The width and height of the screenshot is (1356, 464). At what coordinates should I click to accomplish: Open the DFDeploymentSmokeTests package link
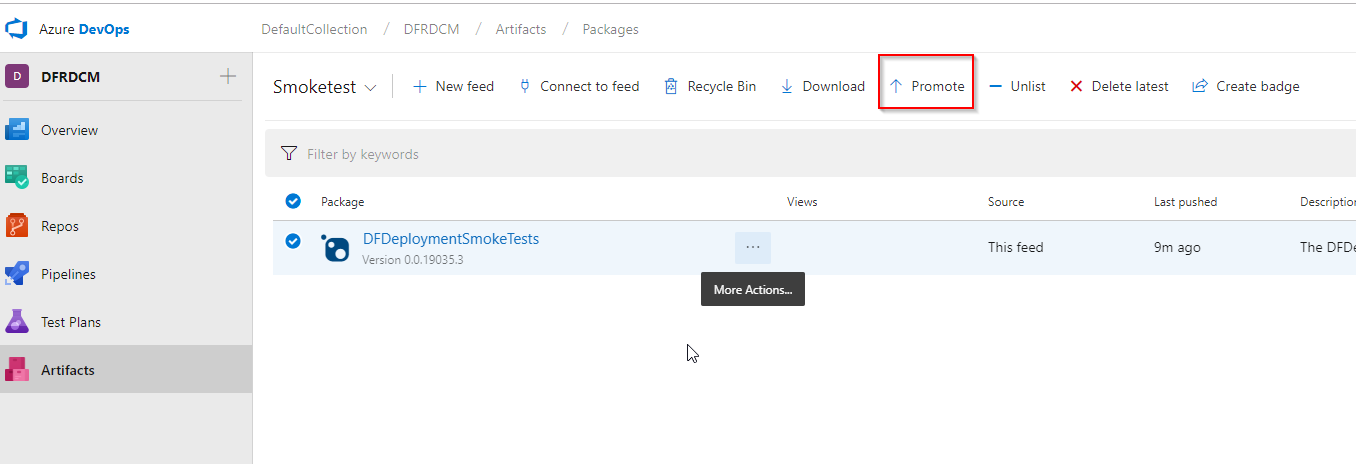tap(451, 239)
